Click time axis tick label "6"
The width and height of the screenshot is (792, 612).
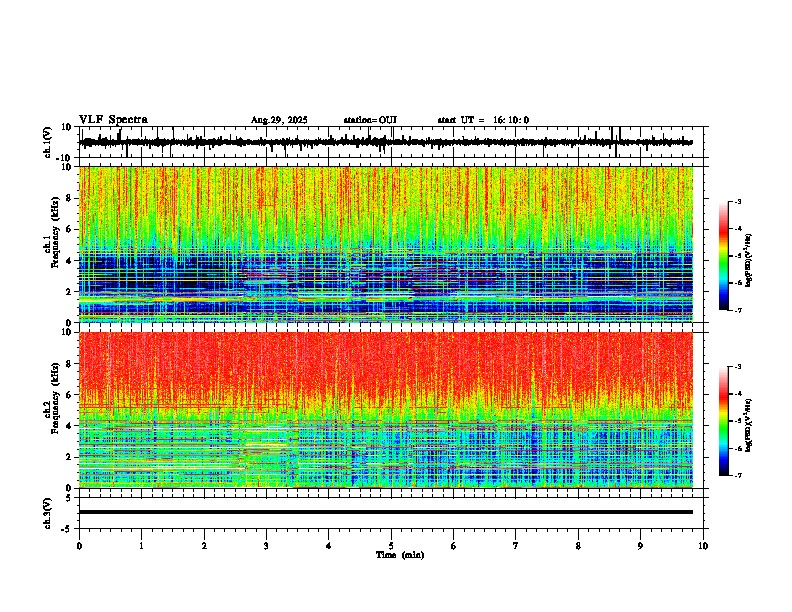[454, 546]
